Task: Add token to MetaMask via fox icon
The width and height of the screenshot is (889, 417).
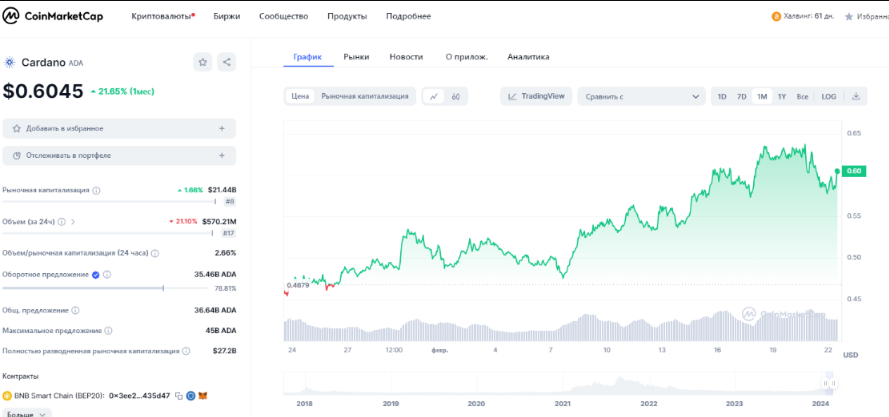Action: click(x=202, y=396)
